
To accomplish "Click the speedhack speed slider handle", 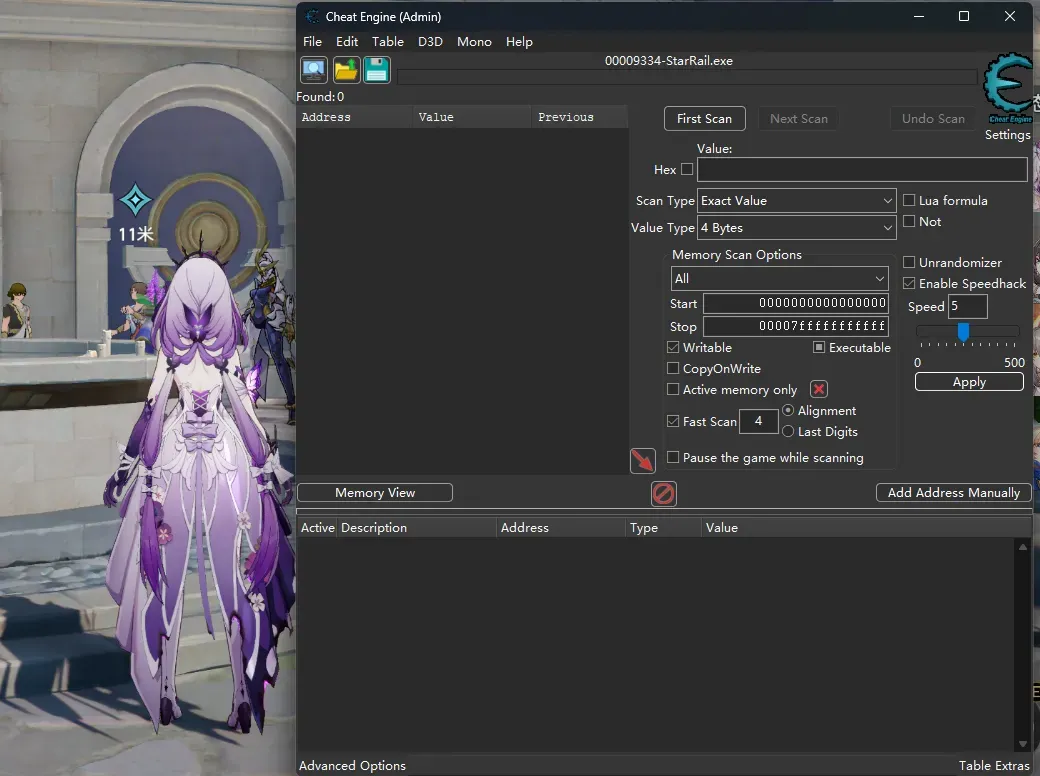I will coord(963,332).
